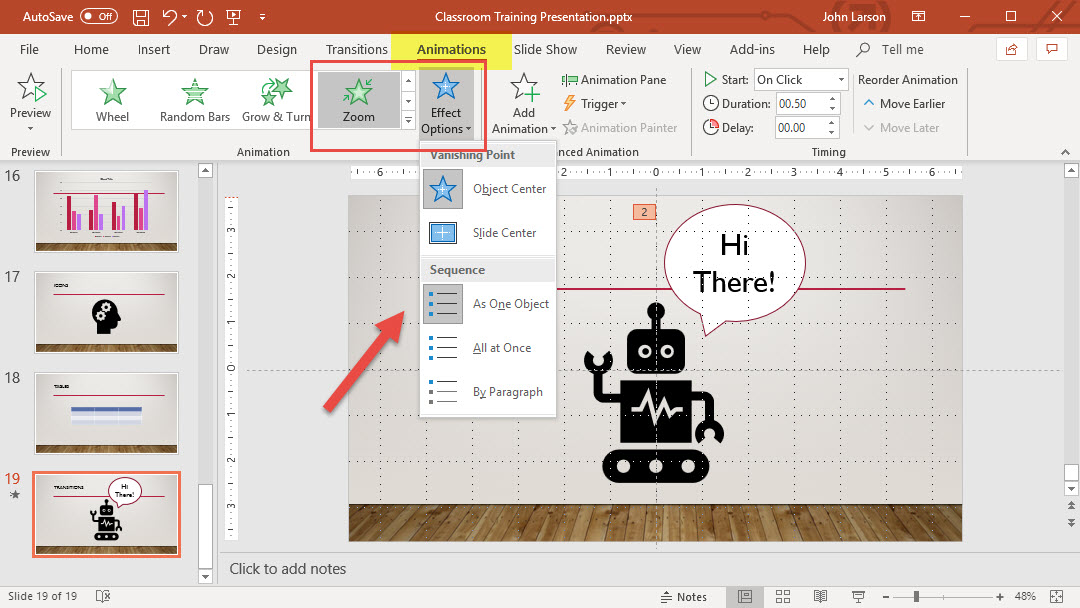Image resolution: width=1080 pixels, height=608 pixels.
Task: Toggle the Notes button in status bar
Action: coord(684,597)
